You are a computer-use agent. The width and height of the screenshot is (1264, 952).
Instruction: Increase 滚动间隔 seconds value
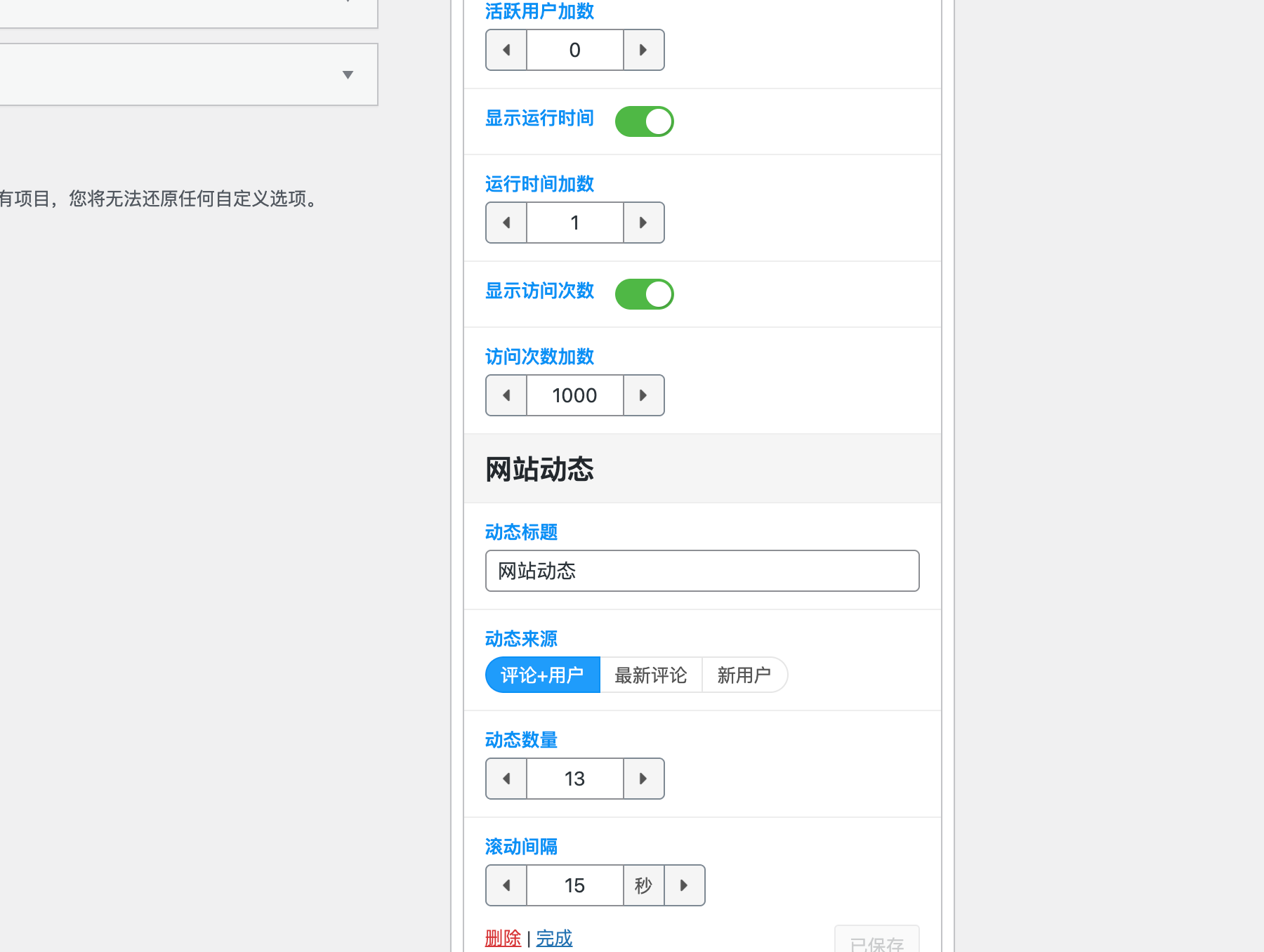tap(684, 885)
